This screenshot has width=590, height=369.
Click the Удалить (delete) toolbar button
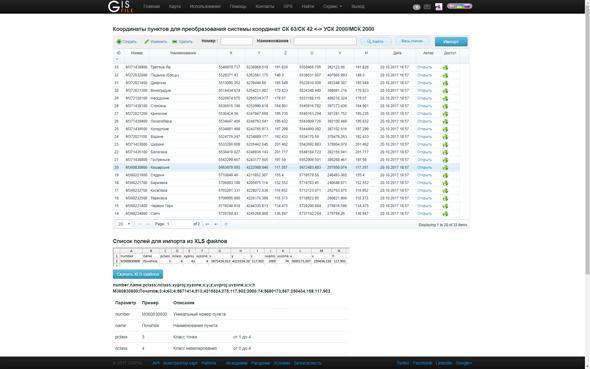[182, 41]
